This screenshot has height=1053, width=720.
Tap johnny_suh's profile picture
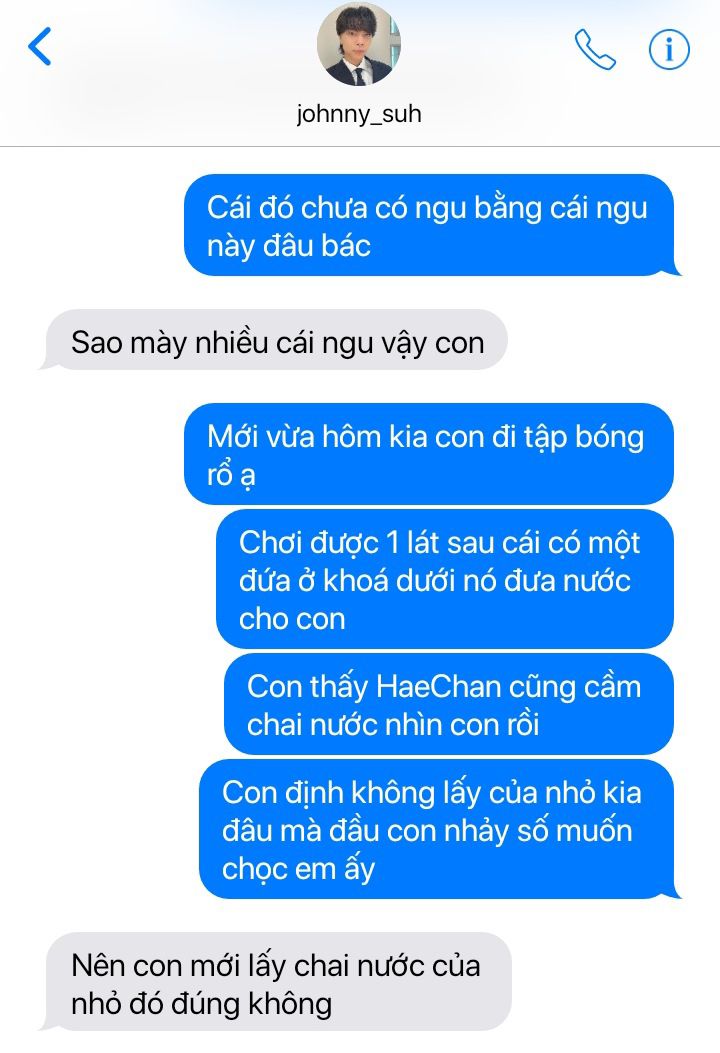359,44
